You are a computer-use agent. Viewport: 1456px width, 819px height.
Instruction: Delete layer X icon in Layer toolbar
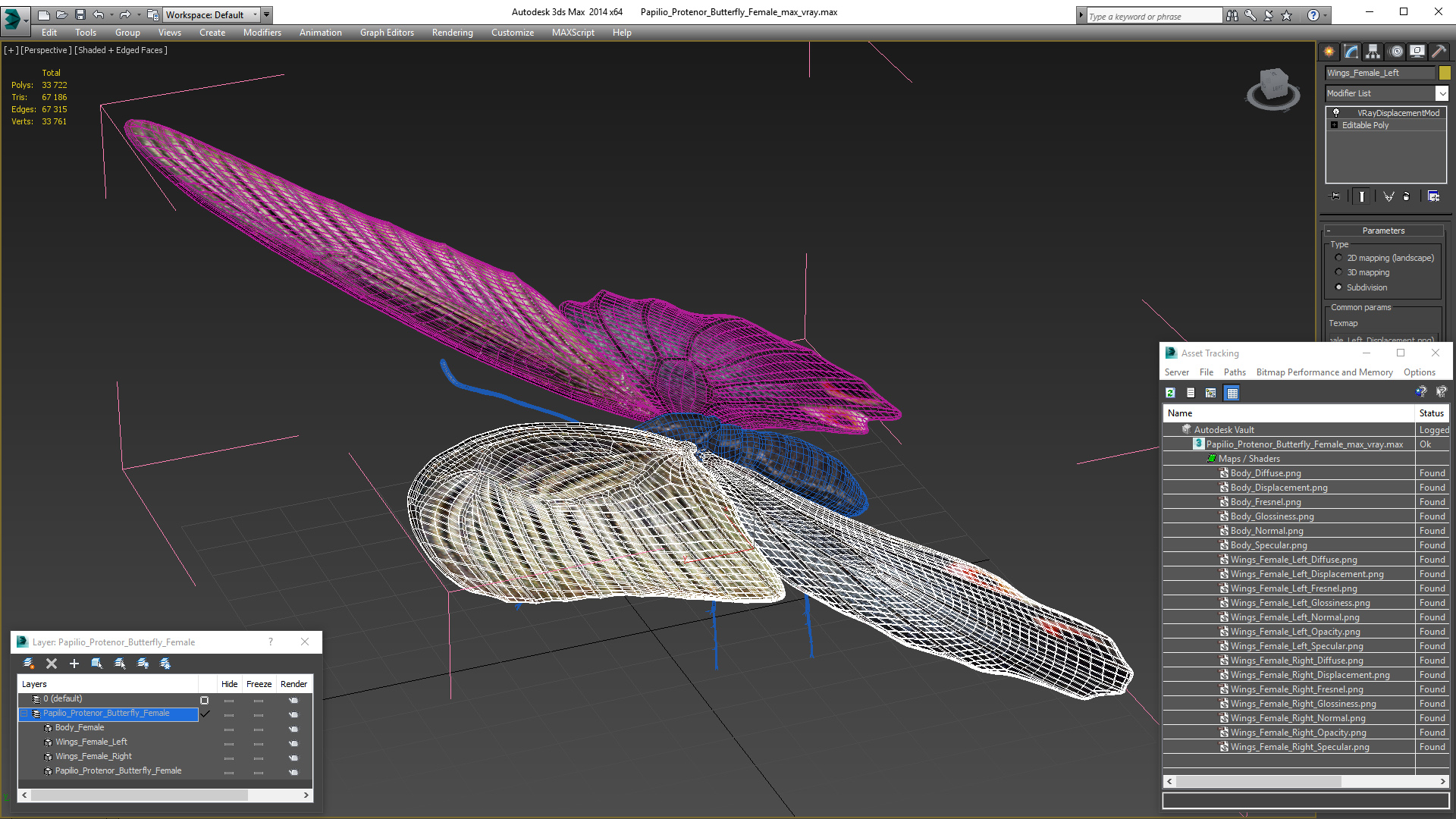click(x=52, y=664)
